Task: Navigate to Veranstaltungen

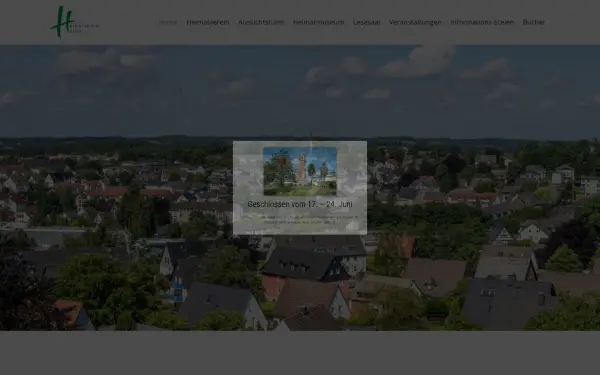Action: [415, 22]
